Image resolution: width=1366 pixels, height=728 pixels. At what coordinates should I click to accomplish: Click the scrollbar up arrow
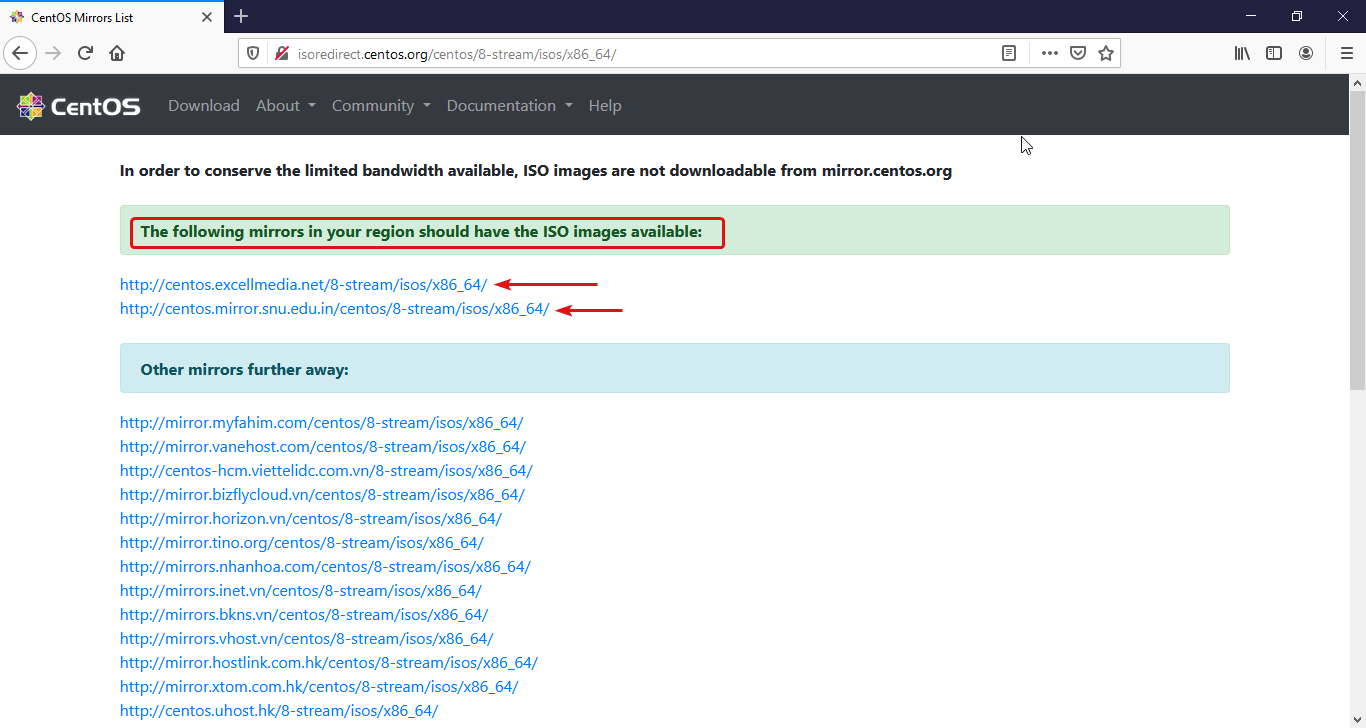point(1357,82)
